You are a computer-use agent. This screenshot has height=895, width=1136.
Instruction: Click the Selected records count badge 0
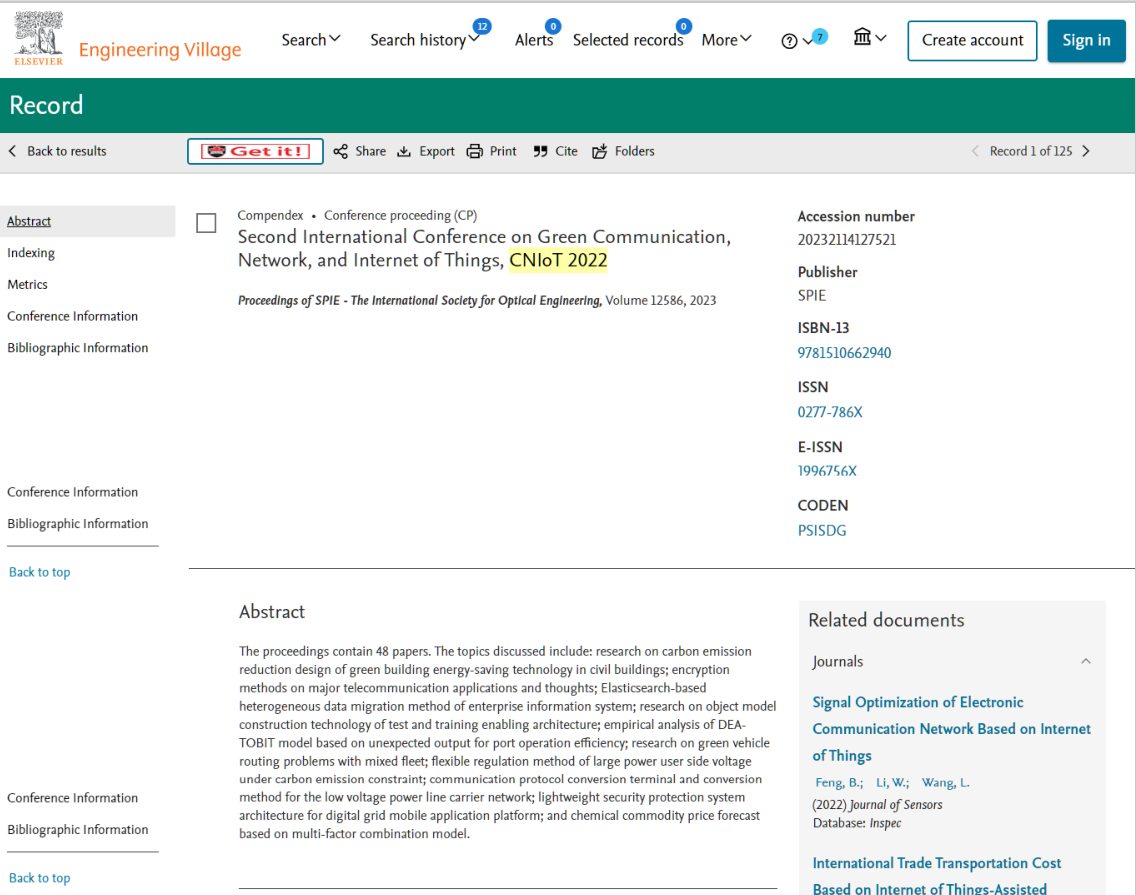pyautogui.click(x=683, y=26)
